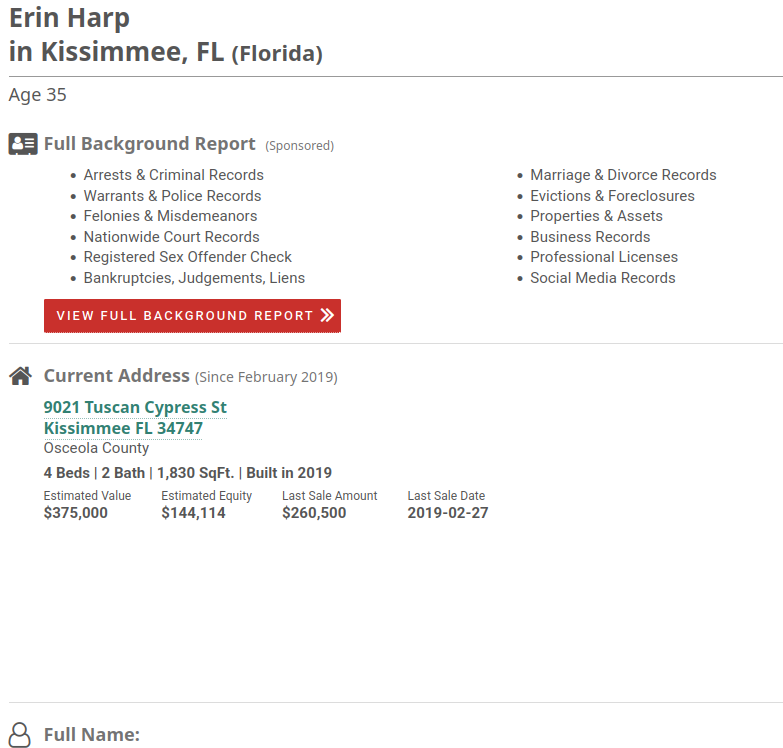
Task: Click the ID card background report icon
Action: click(x=22, y=144)
